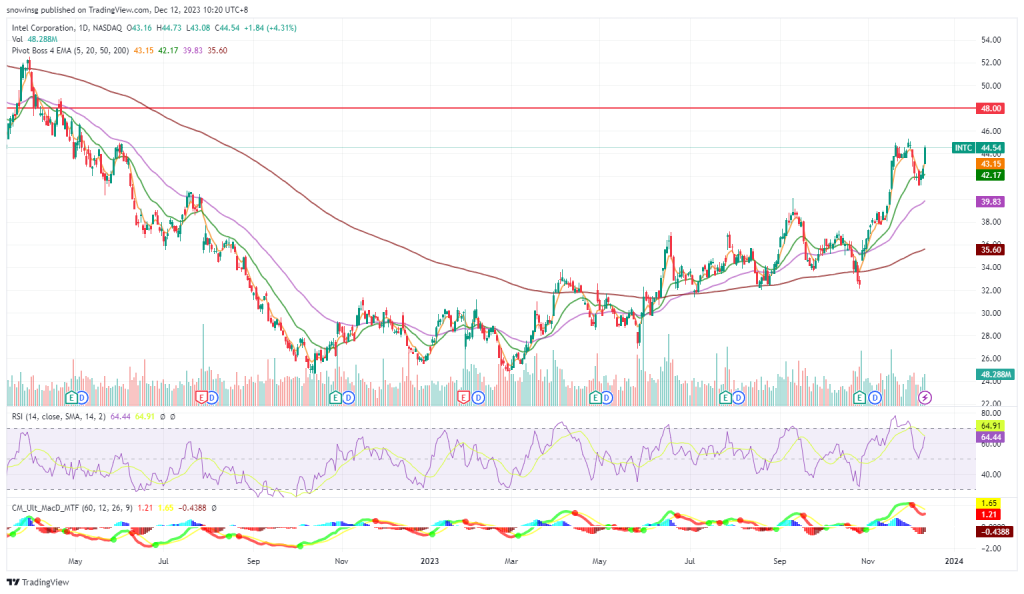Open the dividend marker in May 2022

tap(82, 397)
